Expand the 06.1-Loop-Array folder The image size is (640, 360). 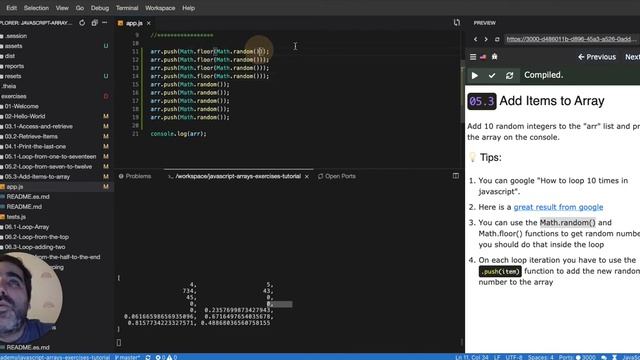pos(27,227)
